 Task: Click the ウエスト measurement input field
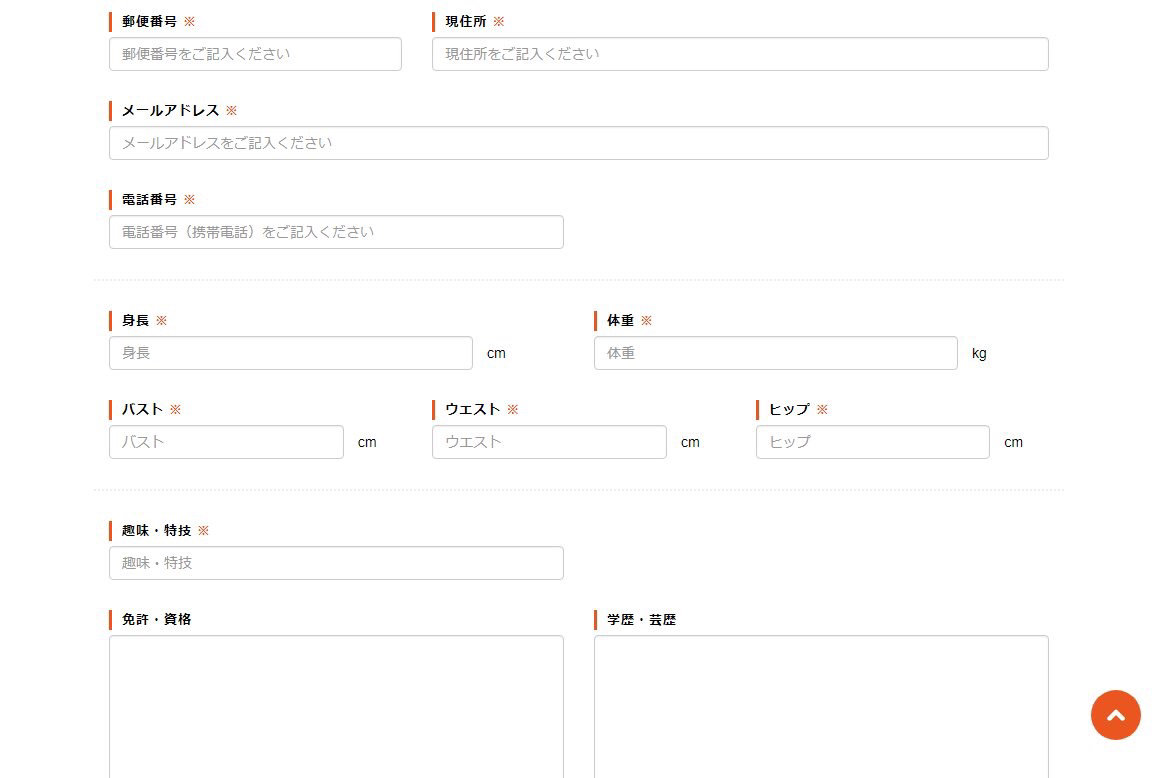point(549,442)
